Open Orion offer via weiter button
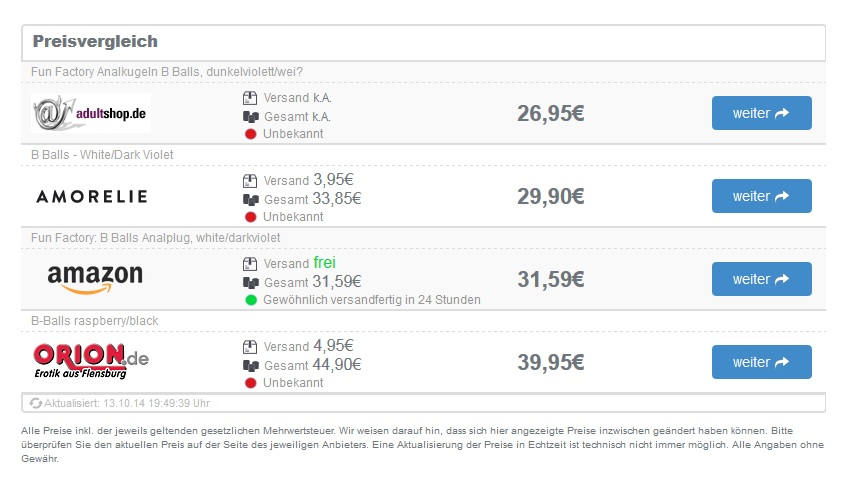Screen dimensions: 850x483 762,362
